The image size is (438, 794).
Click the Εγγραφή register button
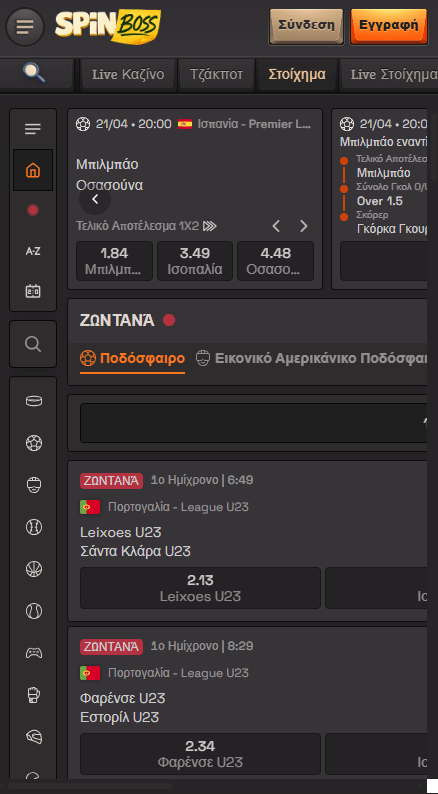[x=389, y=25]
